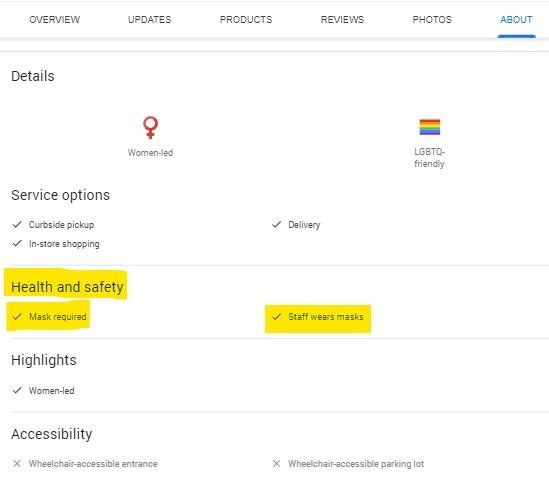Click the rainbow LGBTQ-friendly flag icon
The width and height of the screenshot is (549, 480).
(x=430, y=127)
